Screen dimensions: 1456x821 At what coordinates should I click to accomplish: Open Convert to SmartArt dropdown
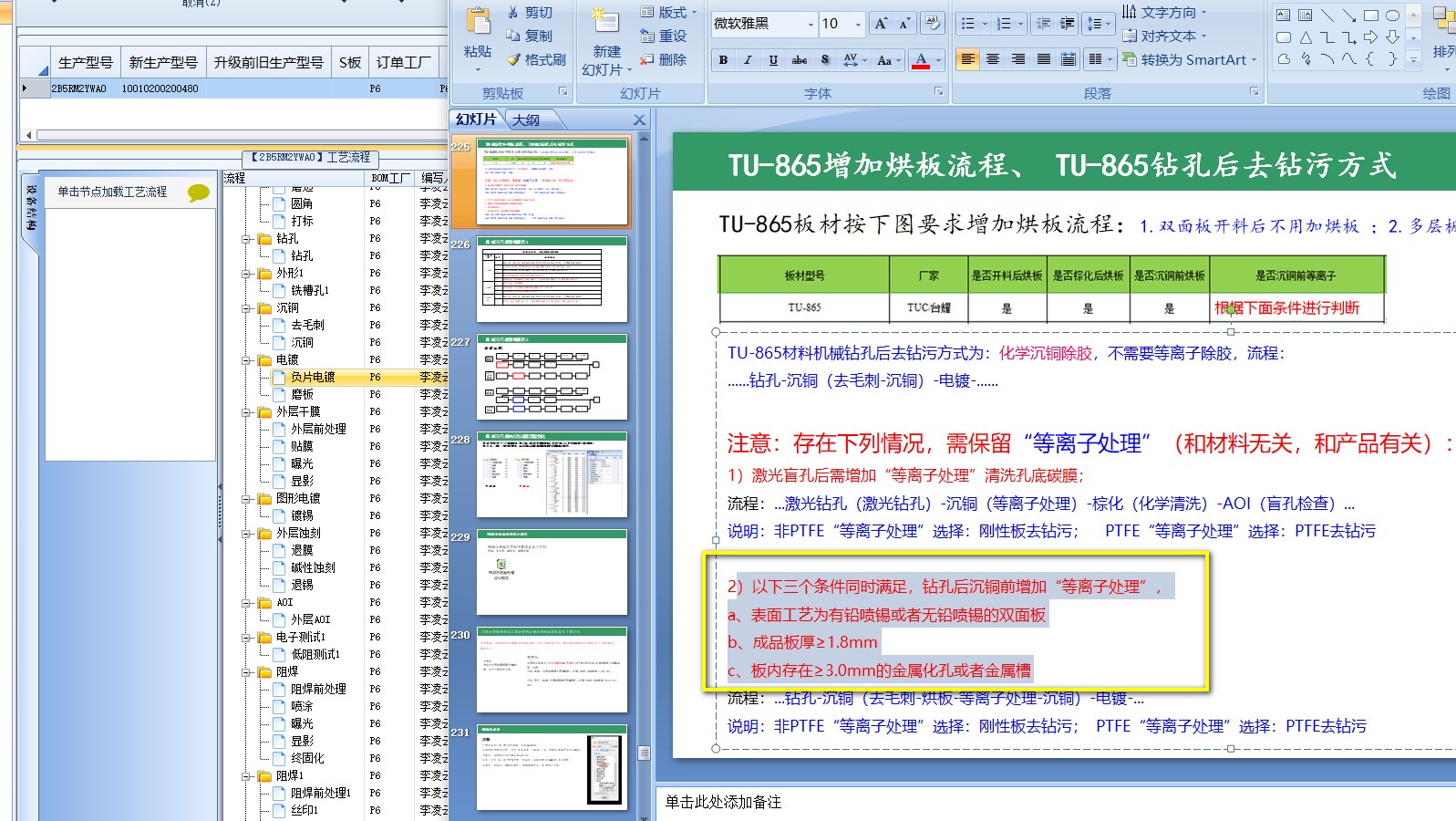pos(1189,60)
